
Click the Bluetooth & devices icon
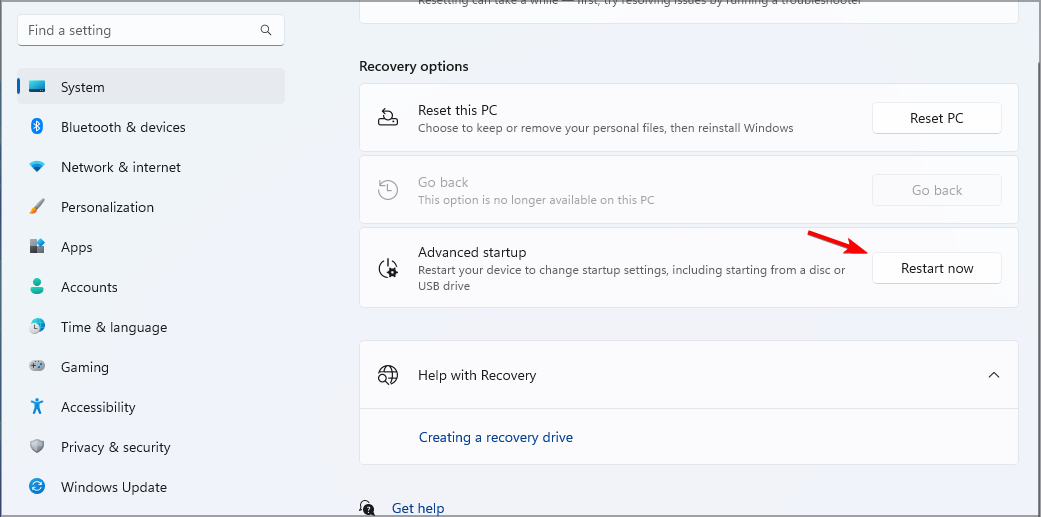click(37, 127)
